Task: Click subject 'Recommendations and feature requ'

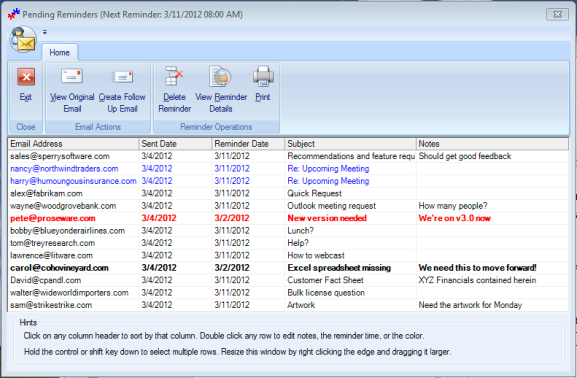Action: (351, 156)
